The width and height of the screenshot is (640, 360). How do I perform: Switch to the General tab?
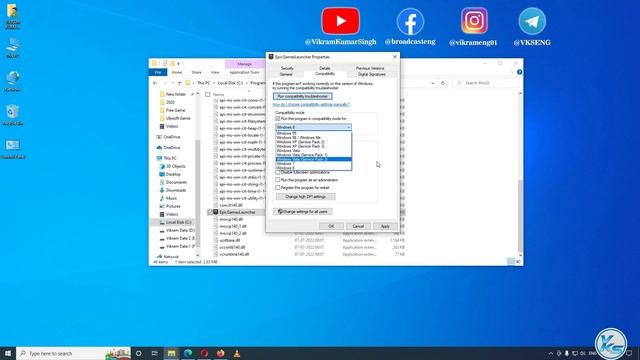(x=286, y=74)
